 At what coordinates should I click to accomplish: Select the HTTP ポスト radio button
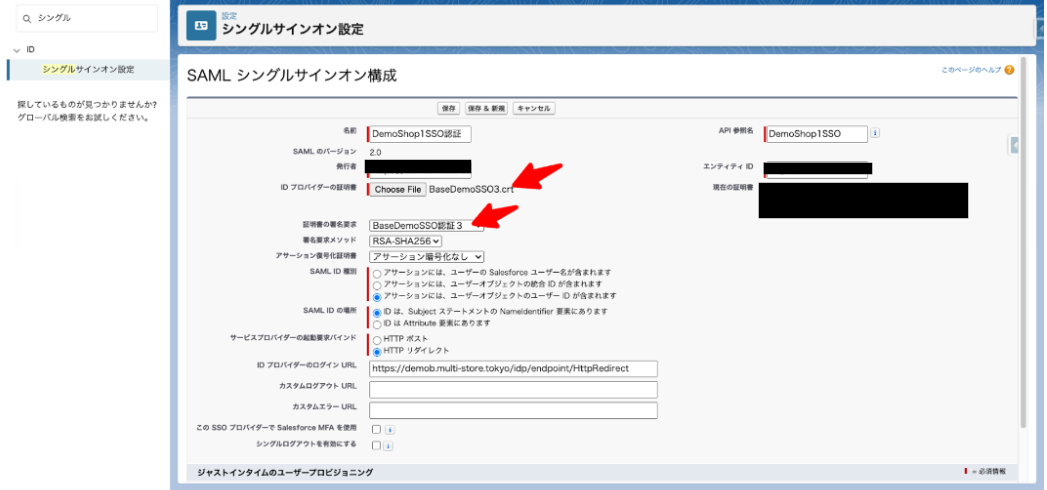(x=376, y=340)
